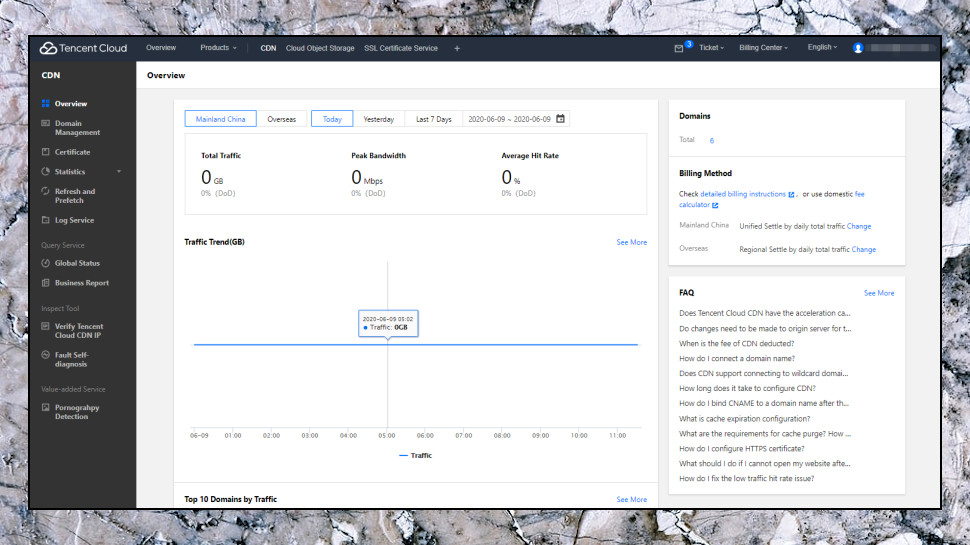Viewport: 970px width, 545px height.
Task: Open the date range calendar icon
Action: [560, 119]
